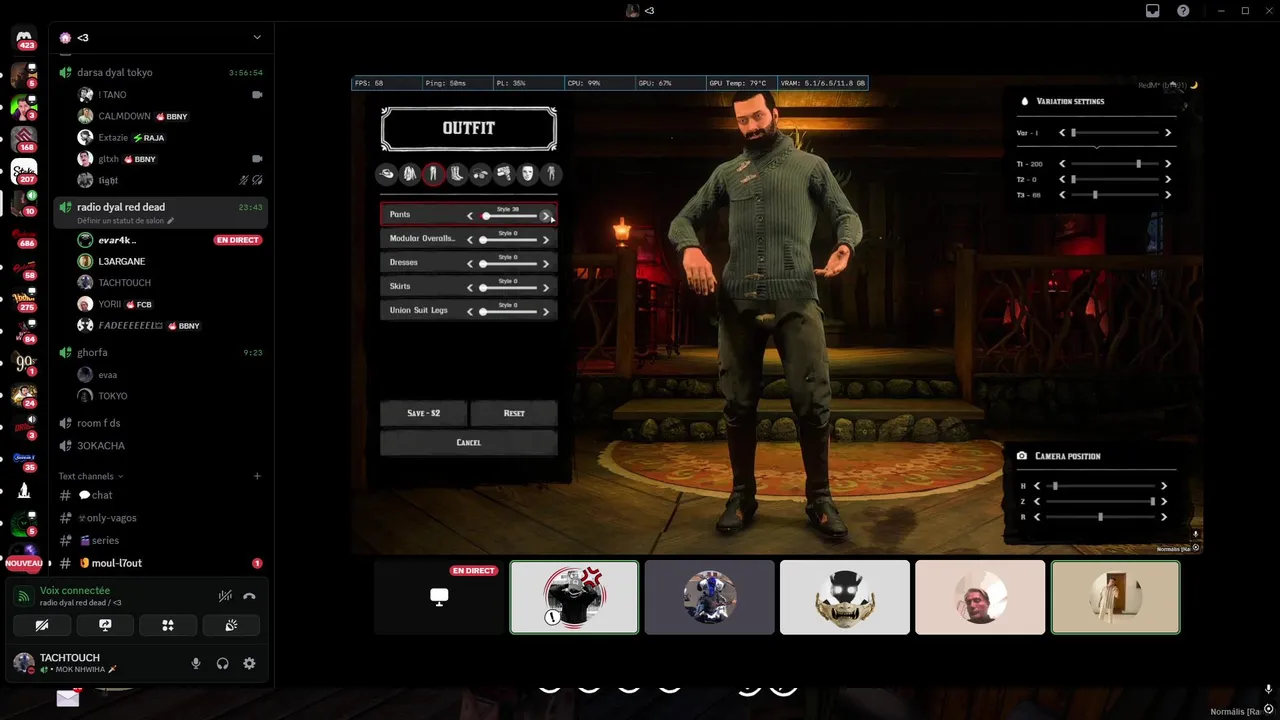
Task: Select the full body suit category icon
Action: [x=551, y=174]
